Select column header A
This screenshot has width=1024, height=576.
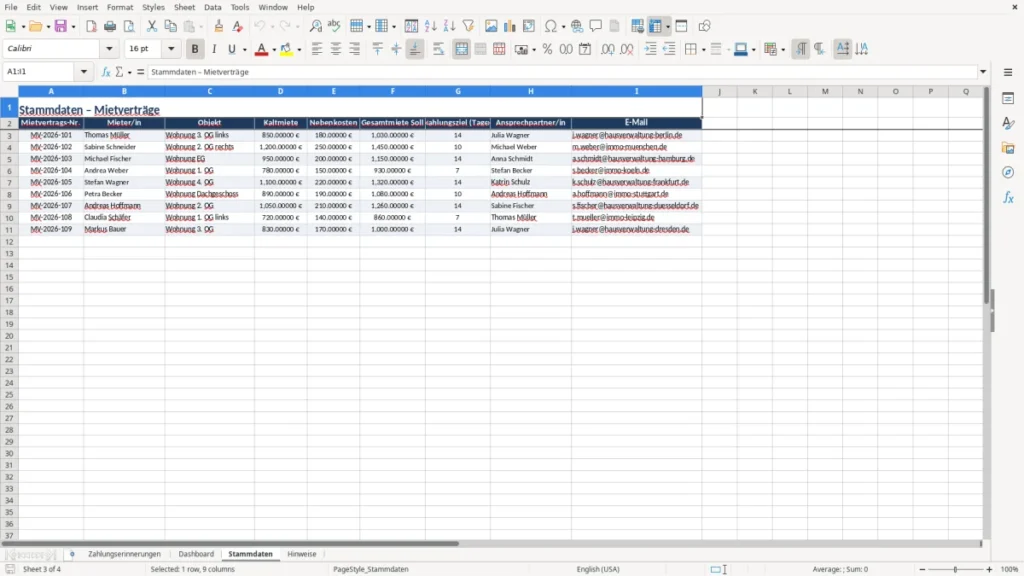[51, 91]
